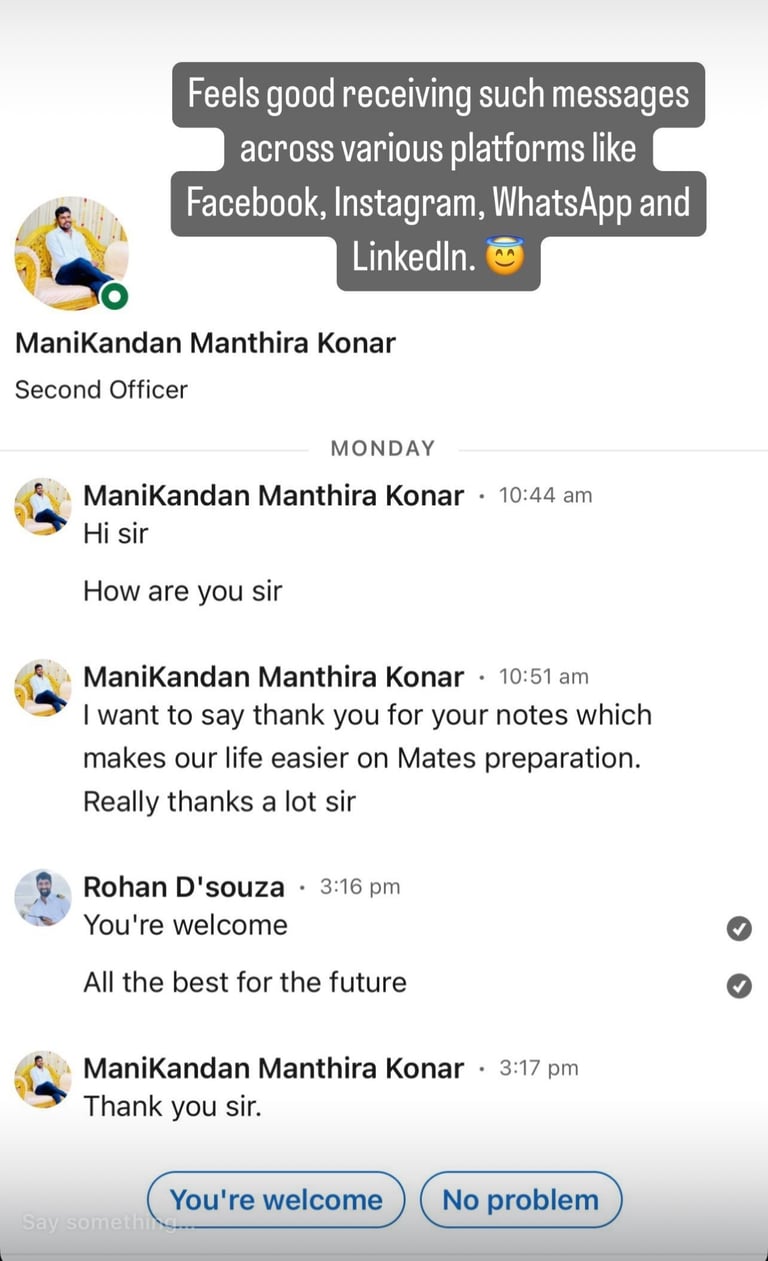768x1261 pixels.
Task: Choose the "No problem" quick reply
Action: [521, 1200]
